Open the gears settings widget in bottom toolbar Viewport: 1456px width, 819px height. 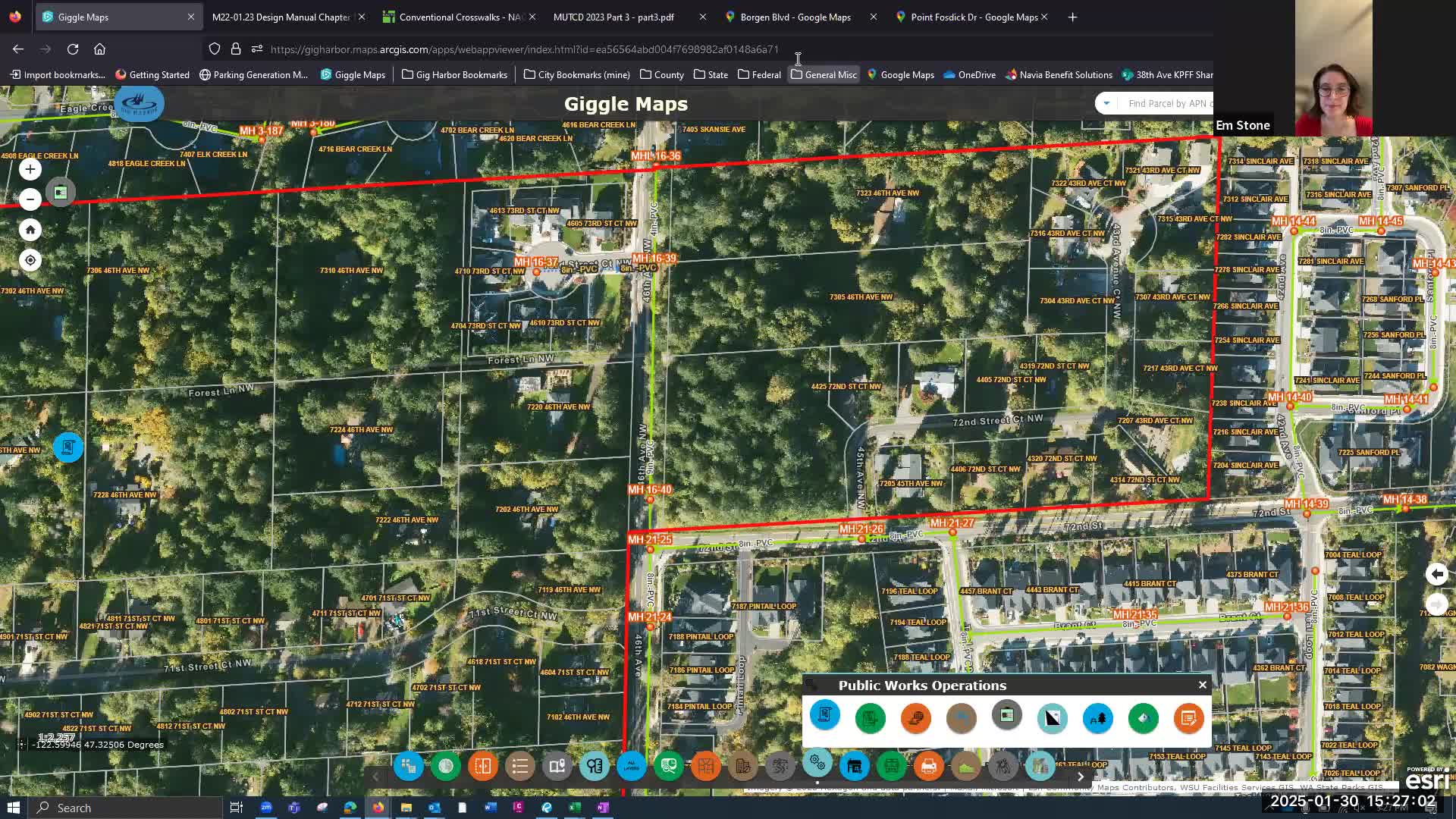[x=817, y=762]
